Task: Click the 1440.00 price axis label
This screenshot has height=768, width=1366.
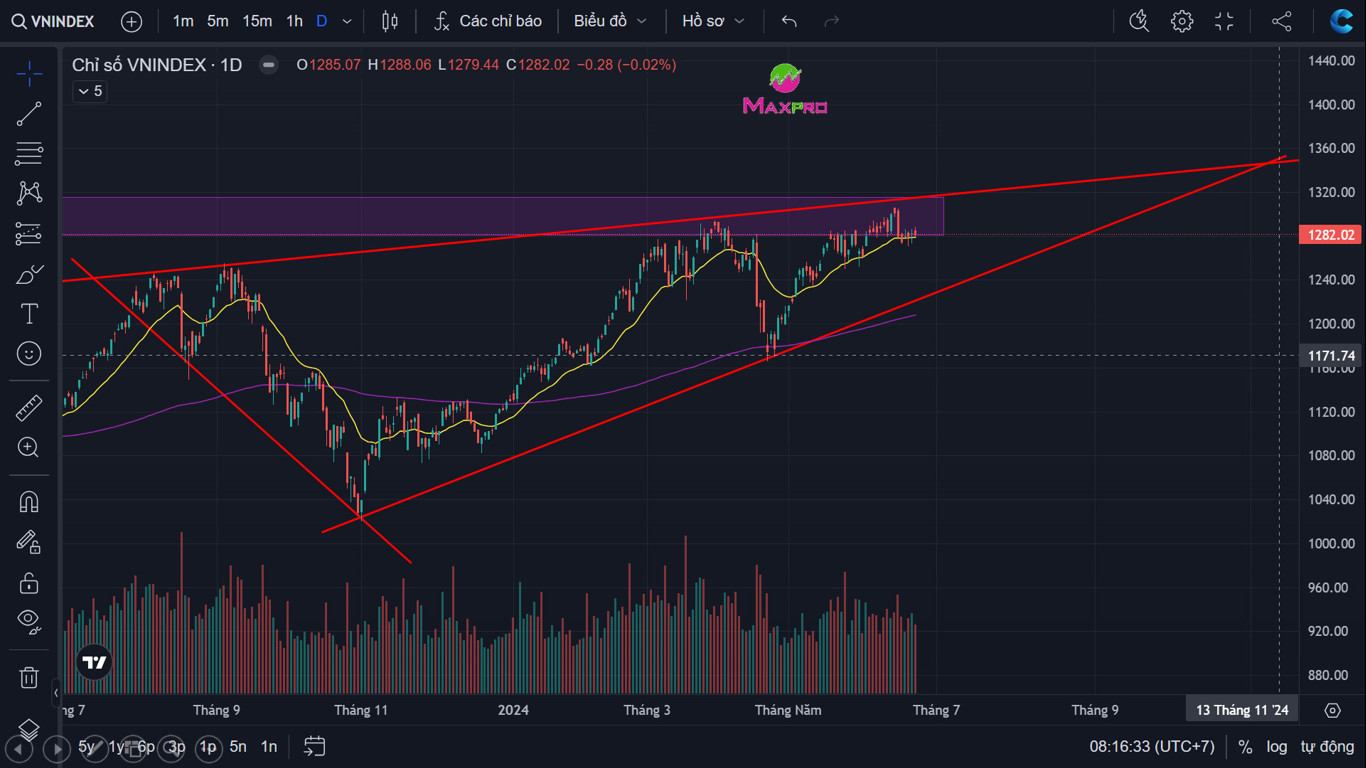Action: 1331,61
